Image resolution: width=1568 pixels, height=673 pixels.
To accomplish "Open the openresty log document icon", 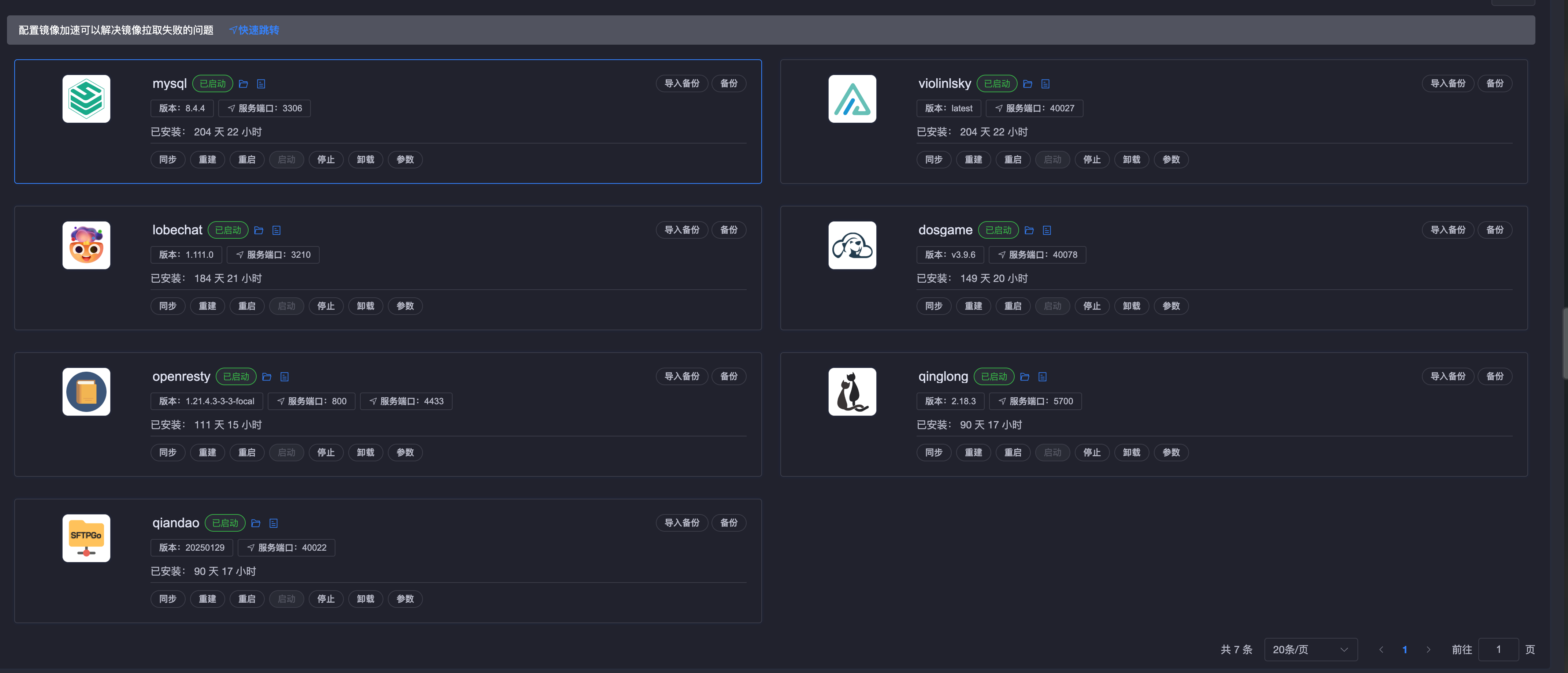I will tap(284, 377).
